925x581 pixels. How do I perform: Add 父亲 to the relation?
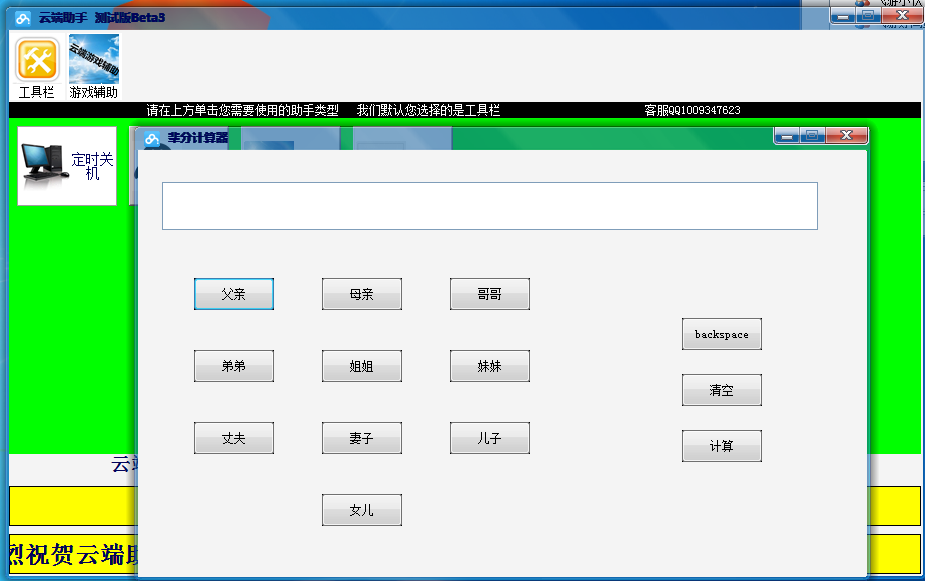(x=234, y=294)
